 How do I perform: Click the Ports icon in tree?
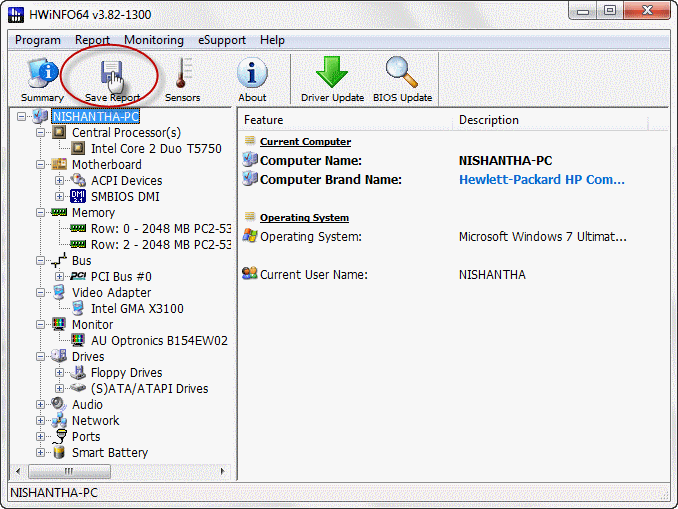59,436
